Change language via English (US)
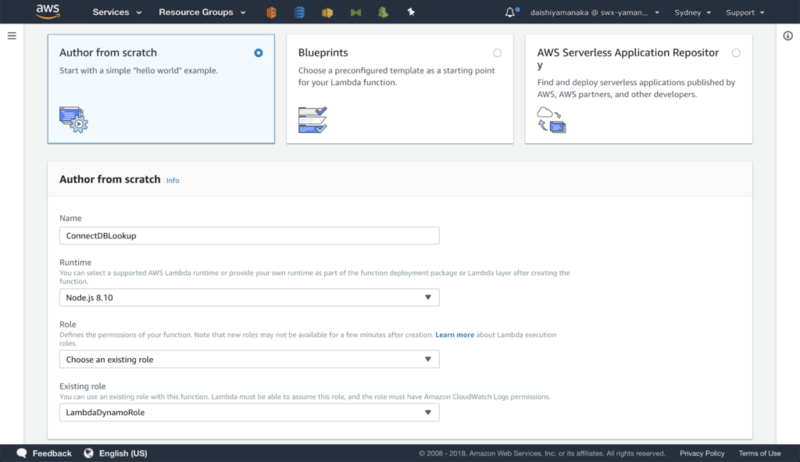Image resolution: width=800 pixels, height=462 pixels. pos(123,453)
